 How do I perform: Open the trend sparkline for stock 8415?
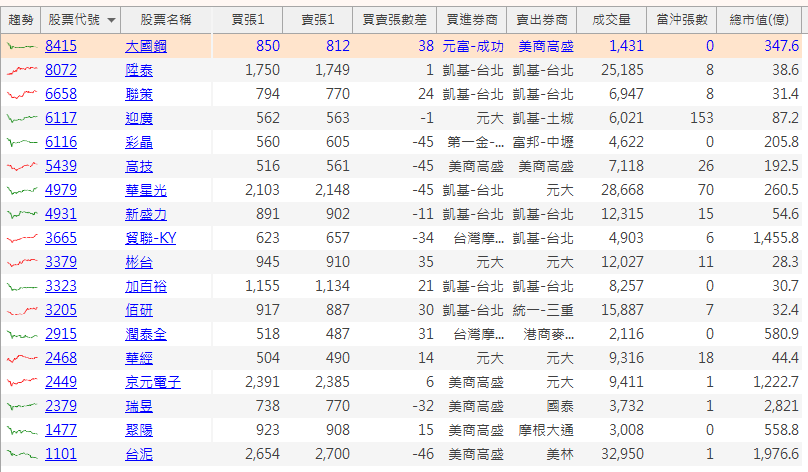22,47
